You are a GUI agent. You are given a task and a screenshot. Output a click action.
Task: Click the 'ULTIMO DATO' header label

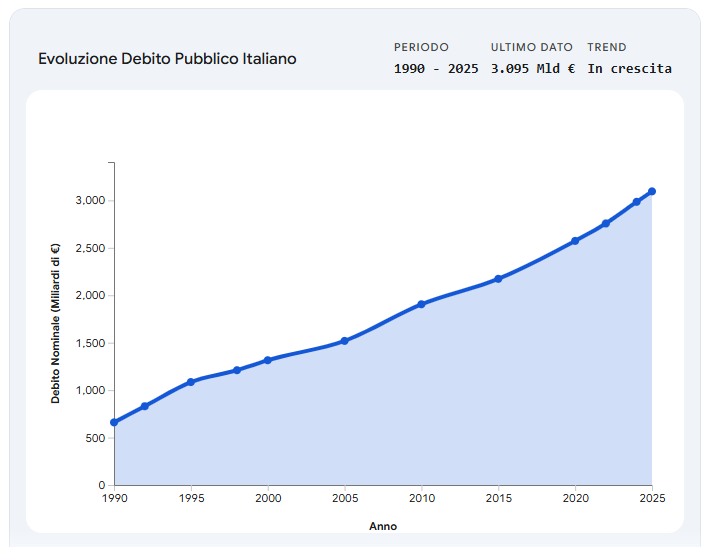coord(532,47)
